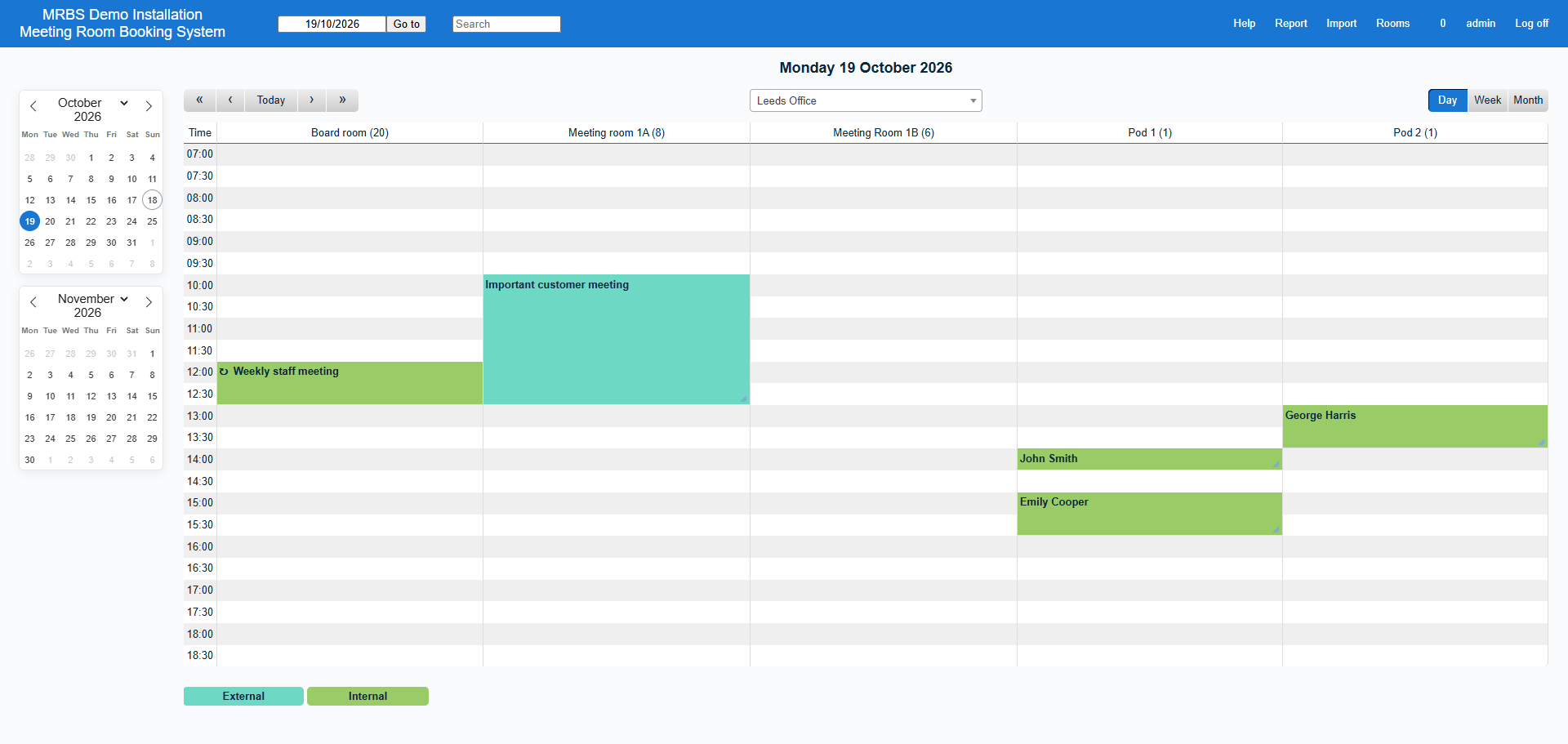Select 18 in October mini calendar

[152, 200]
